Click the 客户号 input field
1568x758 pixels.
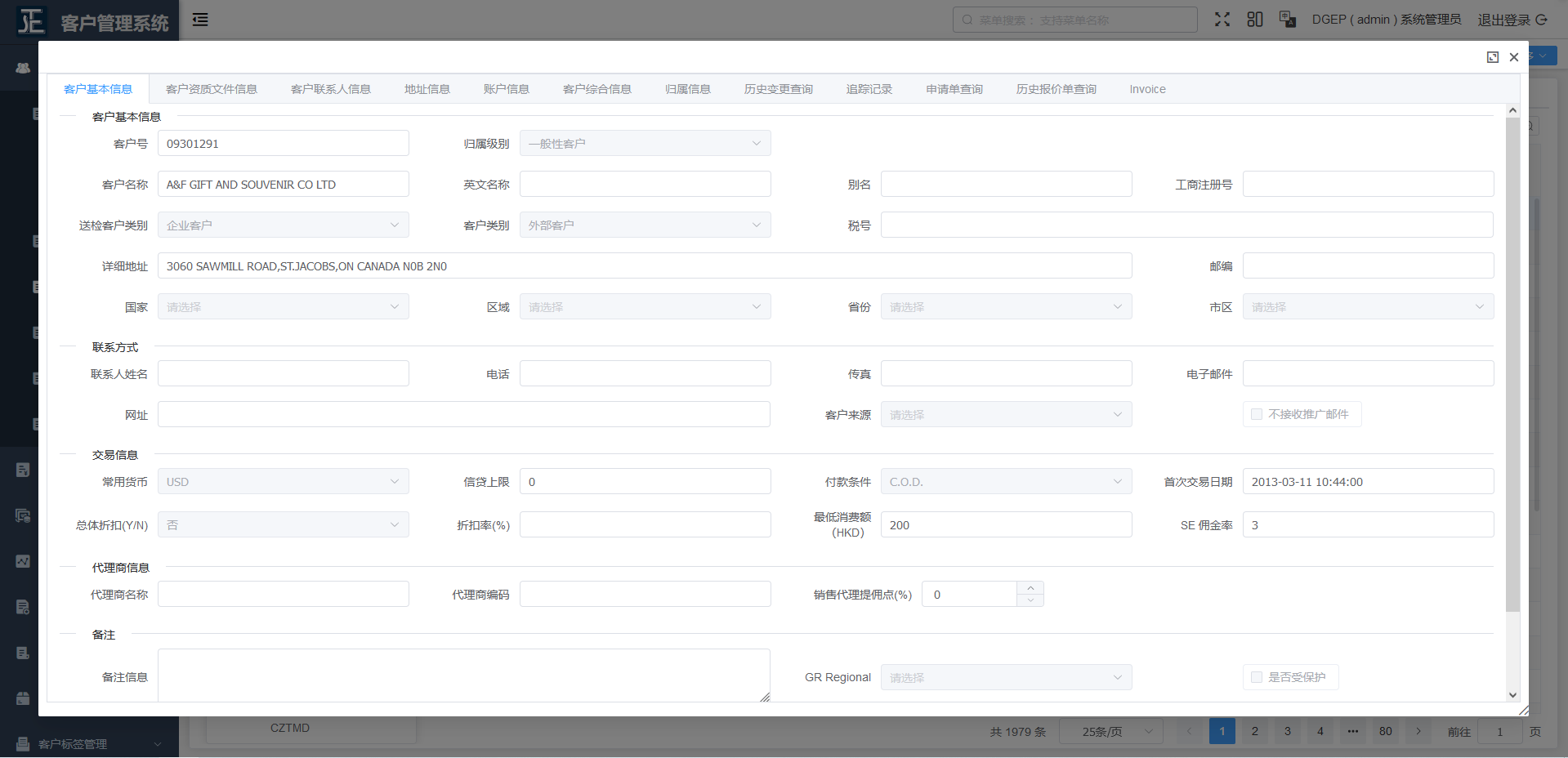[284, 143]
